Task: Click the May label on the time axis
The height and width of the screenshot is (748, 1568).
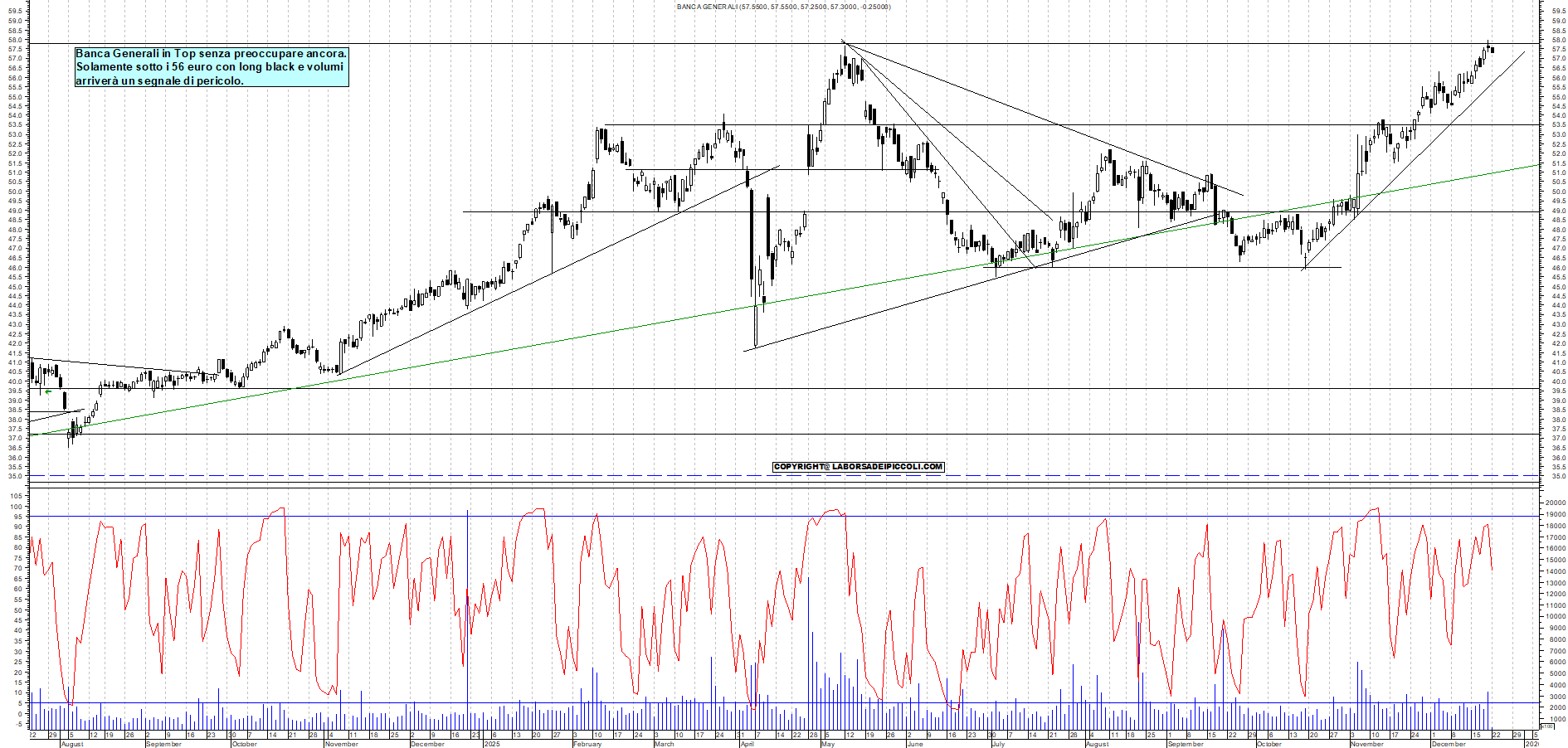Action: pos(827,744)
